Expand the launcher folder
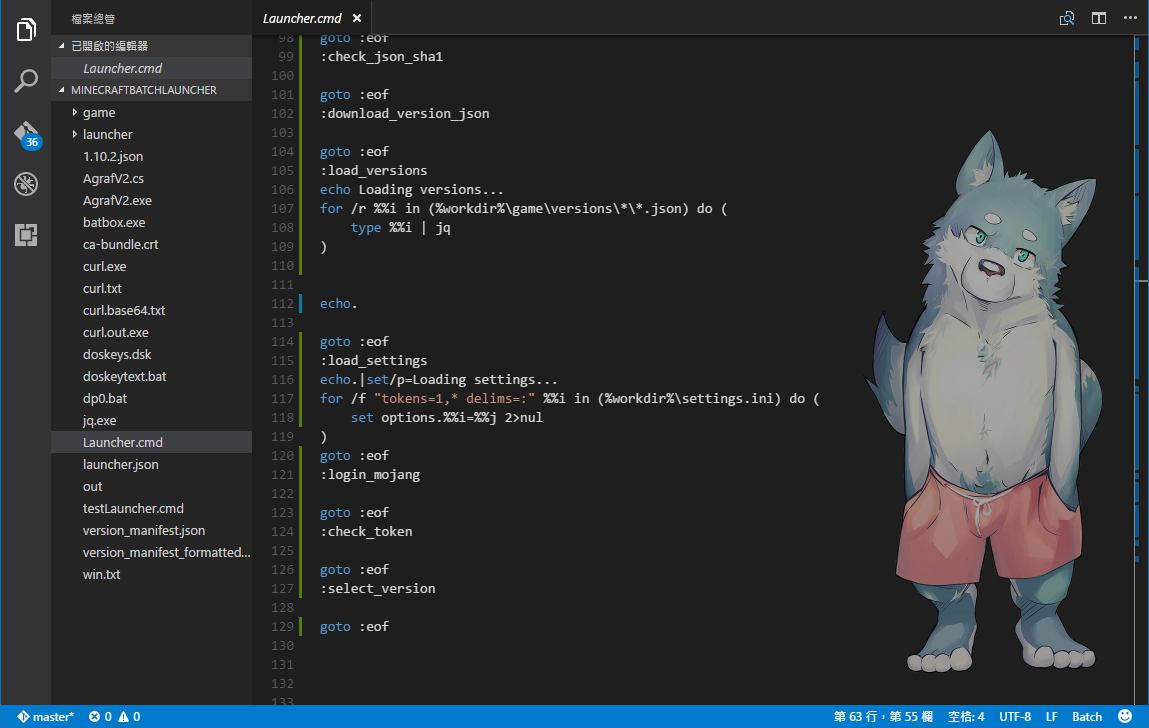The width and height of the screenshot is (1149, 728). 152,134
